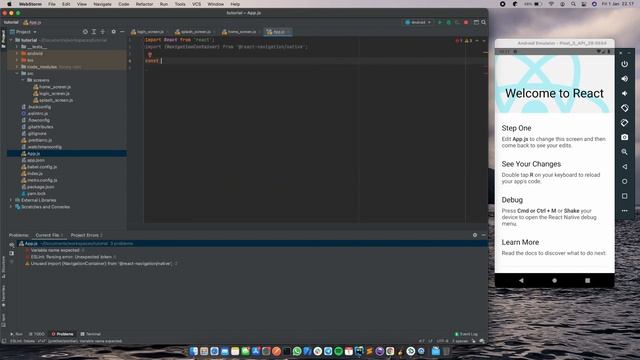Select the locate-opened-file target icon in Project panel

85,32
